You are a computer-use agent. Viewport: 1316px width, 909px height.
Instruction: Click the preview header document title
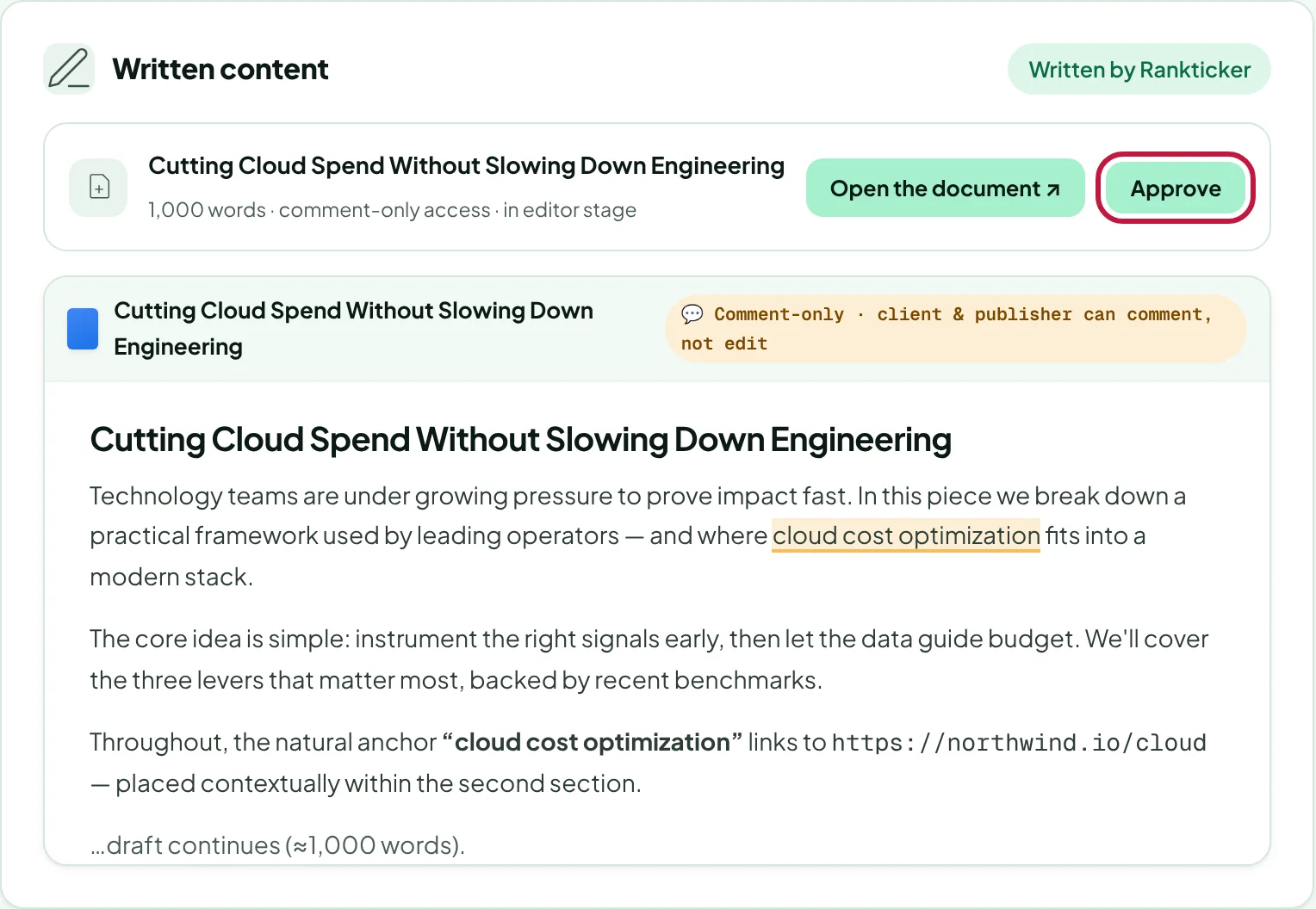coord(353,329)
